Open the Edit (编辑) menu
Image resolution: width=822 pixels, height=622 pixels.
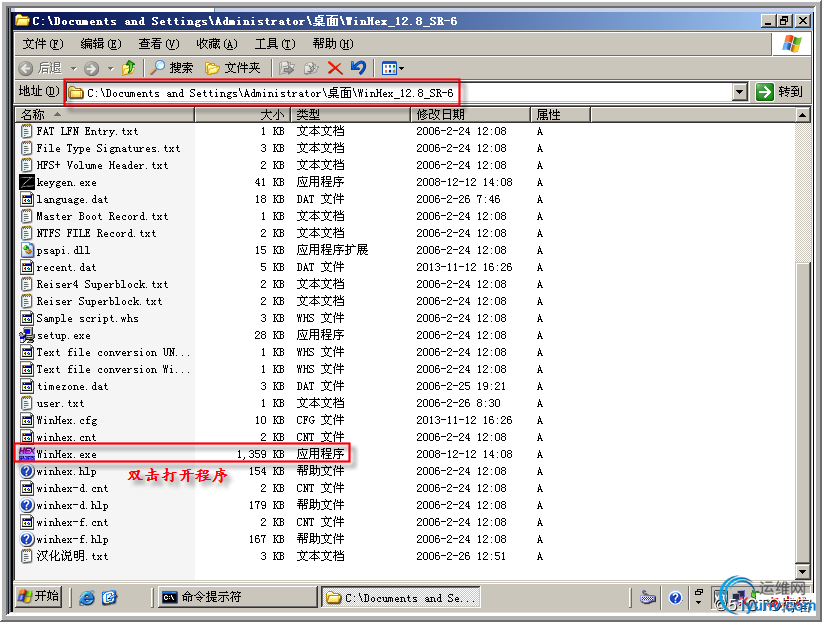(101, 44)
